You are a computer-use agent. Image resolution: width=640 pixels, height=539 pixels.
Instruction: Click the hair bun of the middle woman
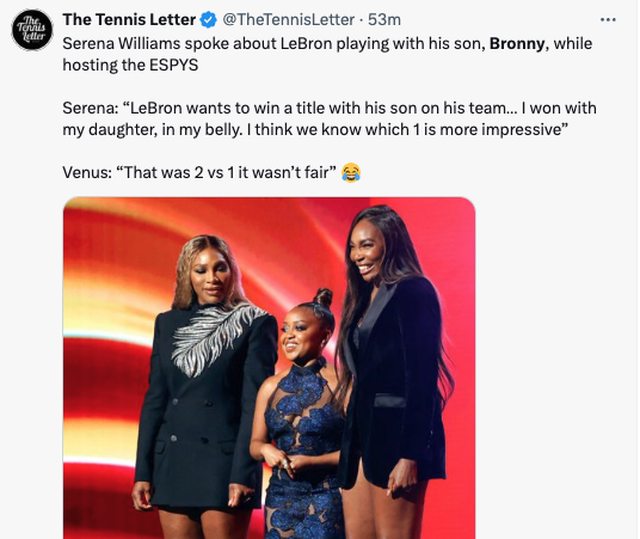[322, 298]
